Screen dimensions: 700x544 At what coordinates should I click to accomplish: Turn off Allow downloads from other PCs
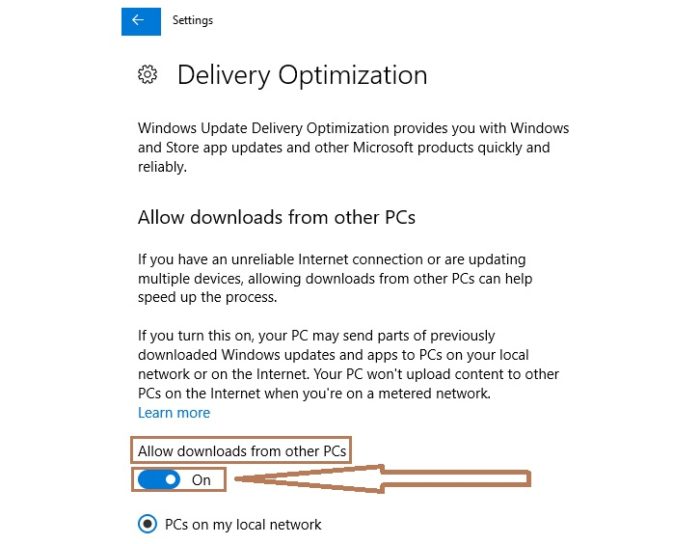tap(159, 480)
